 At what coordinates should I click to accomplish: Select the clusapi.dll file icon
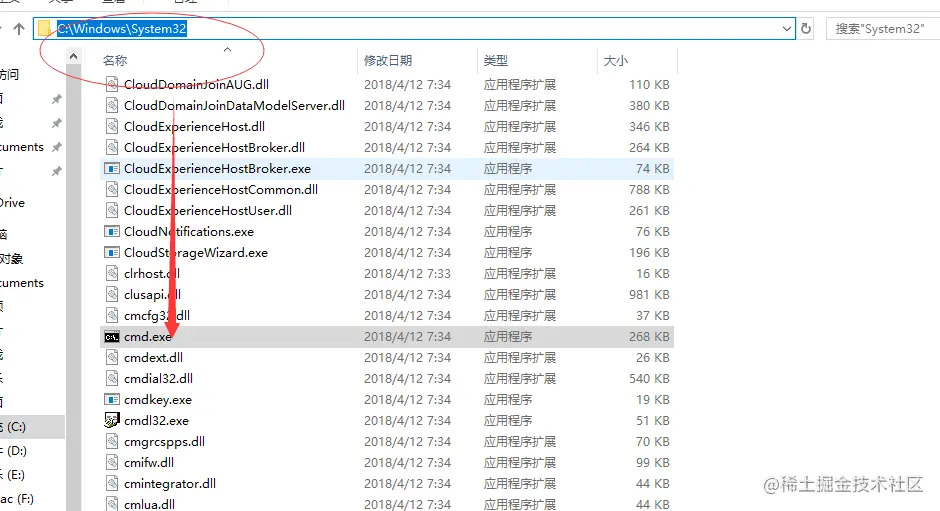click(112, 294)
